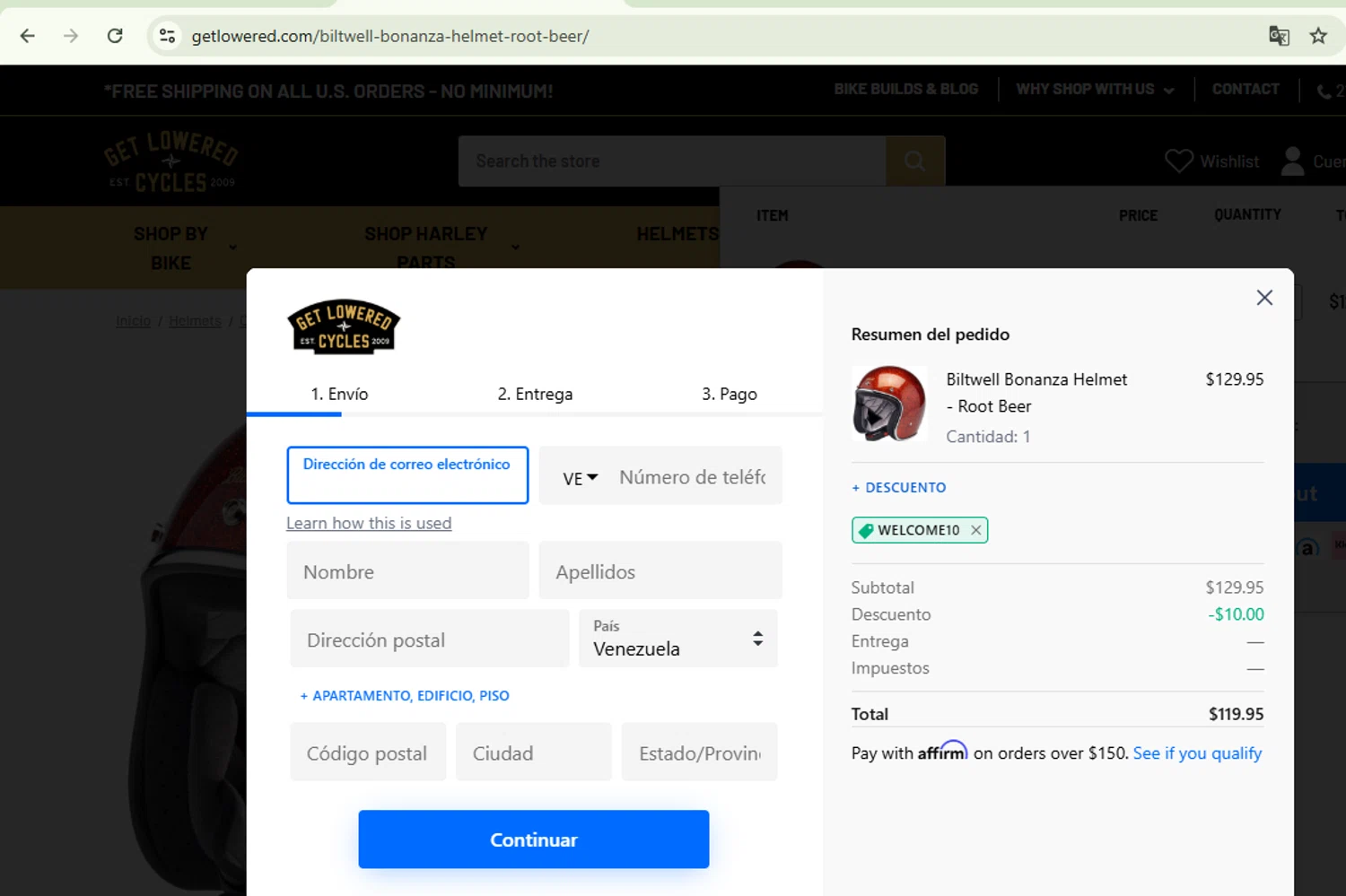Click the browser address bar URL
1346x896 pixels.
click(x=390, y=36)
